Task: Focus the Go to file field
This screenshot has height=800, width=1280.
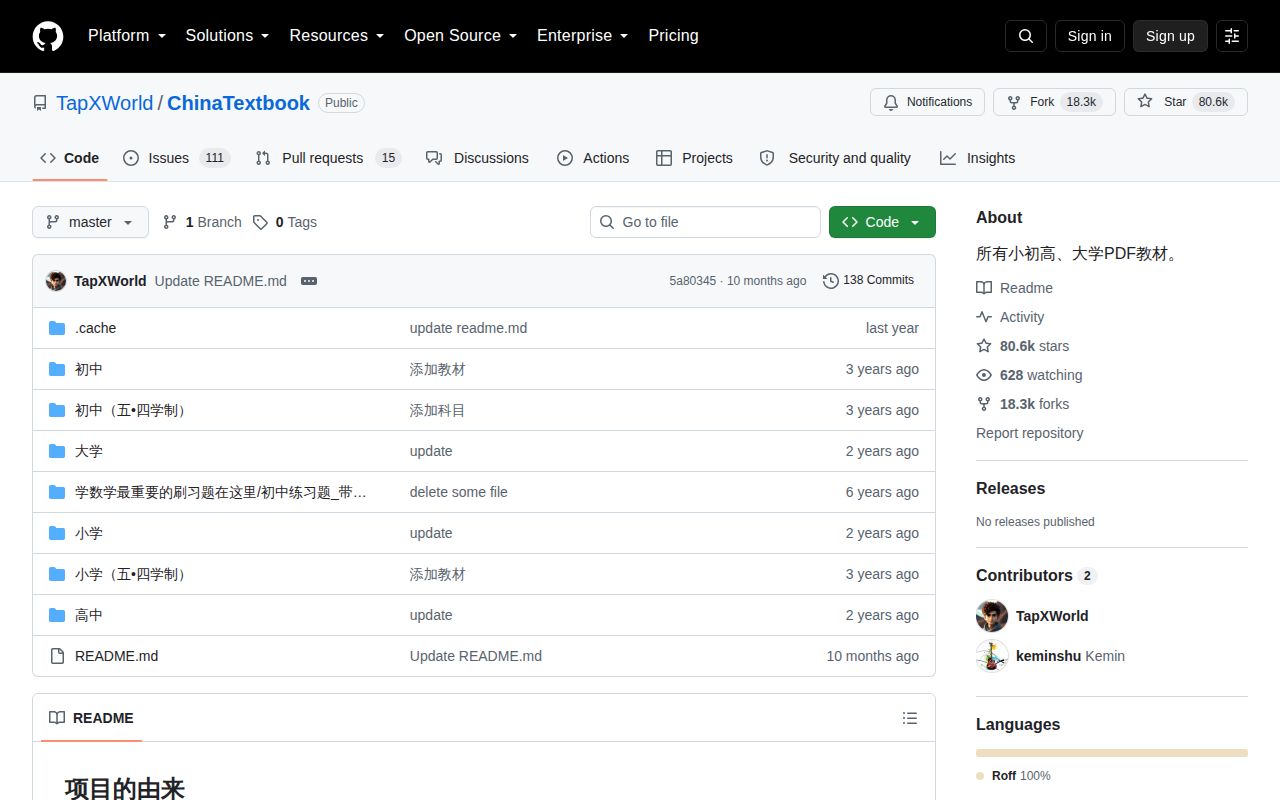Action: tap(705, 222)
